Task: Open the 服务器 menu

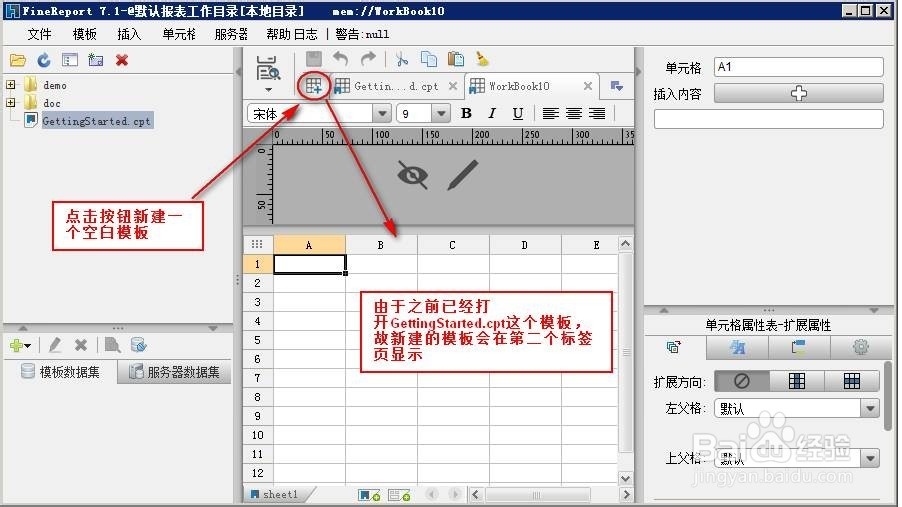Action: pyautogui.click(x=231, y=35)
